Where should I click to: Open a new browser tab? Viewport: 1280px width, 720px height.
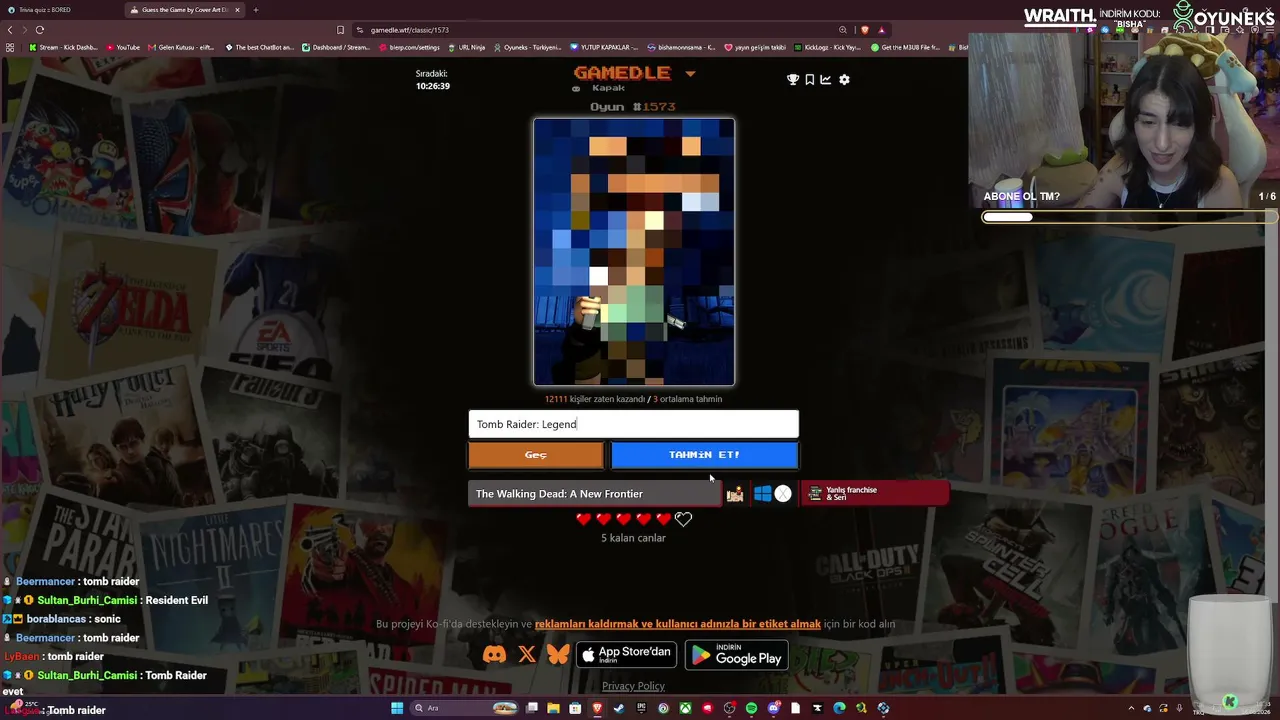pyautogui.click(x=256, y=10)
